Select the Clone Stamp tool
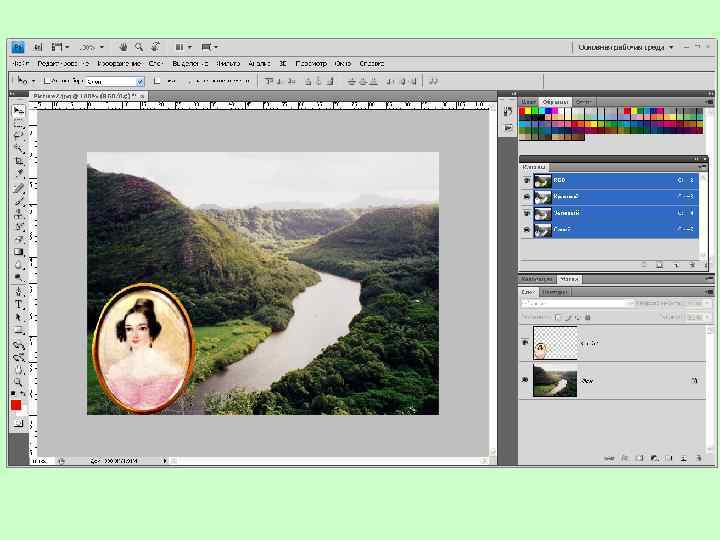The height and width of the screenshot is (540, 720). click(x=18, y=214)
